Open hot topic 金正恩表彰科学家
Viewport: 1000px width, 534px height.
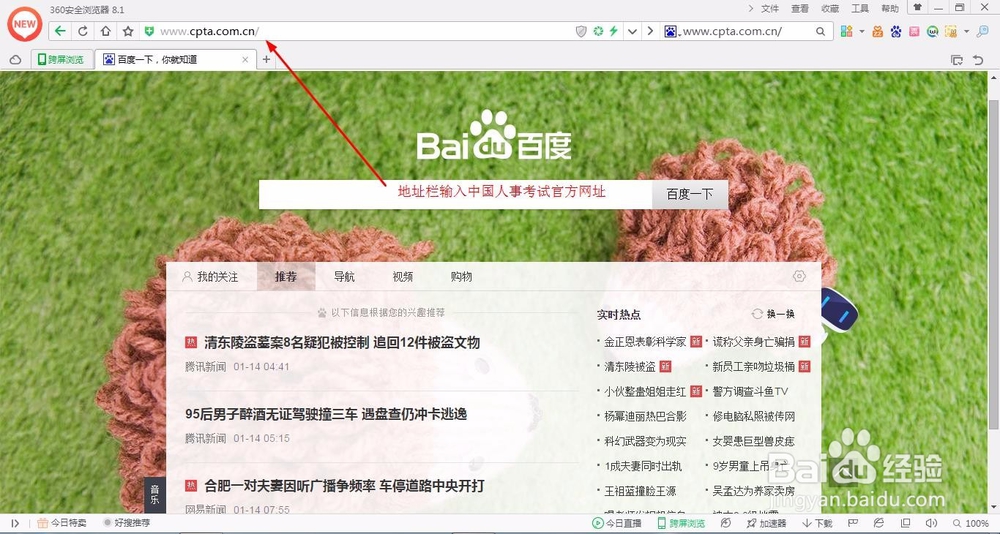645,342
